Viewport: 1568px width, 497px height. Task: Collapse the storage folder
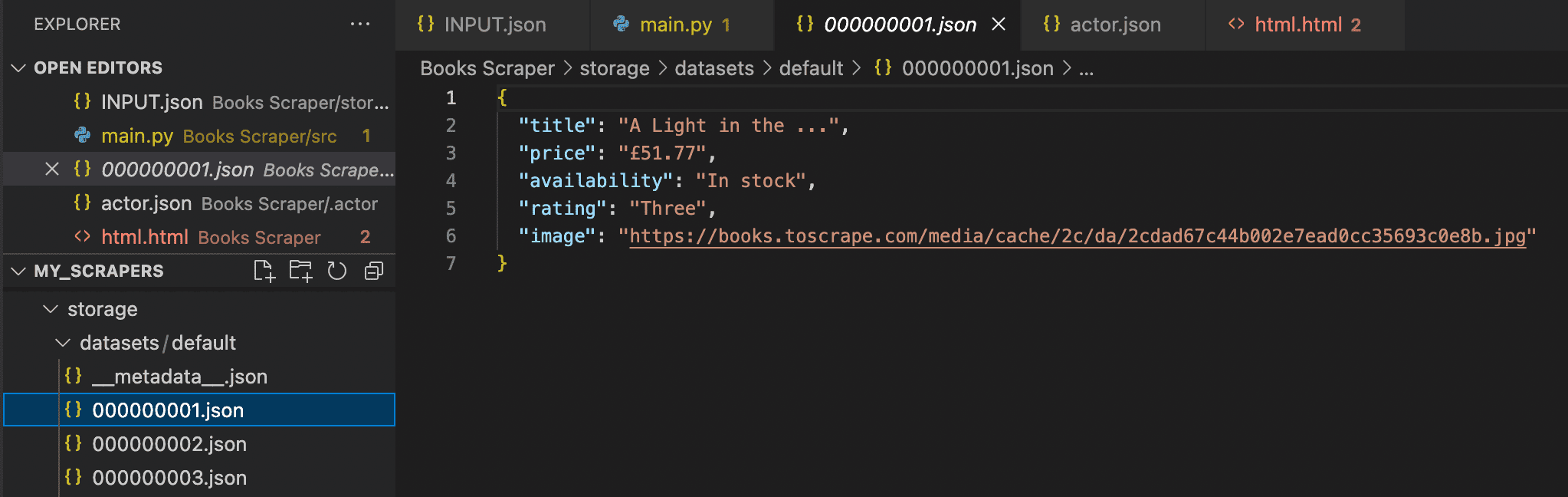tap(51, 309)
